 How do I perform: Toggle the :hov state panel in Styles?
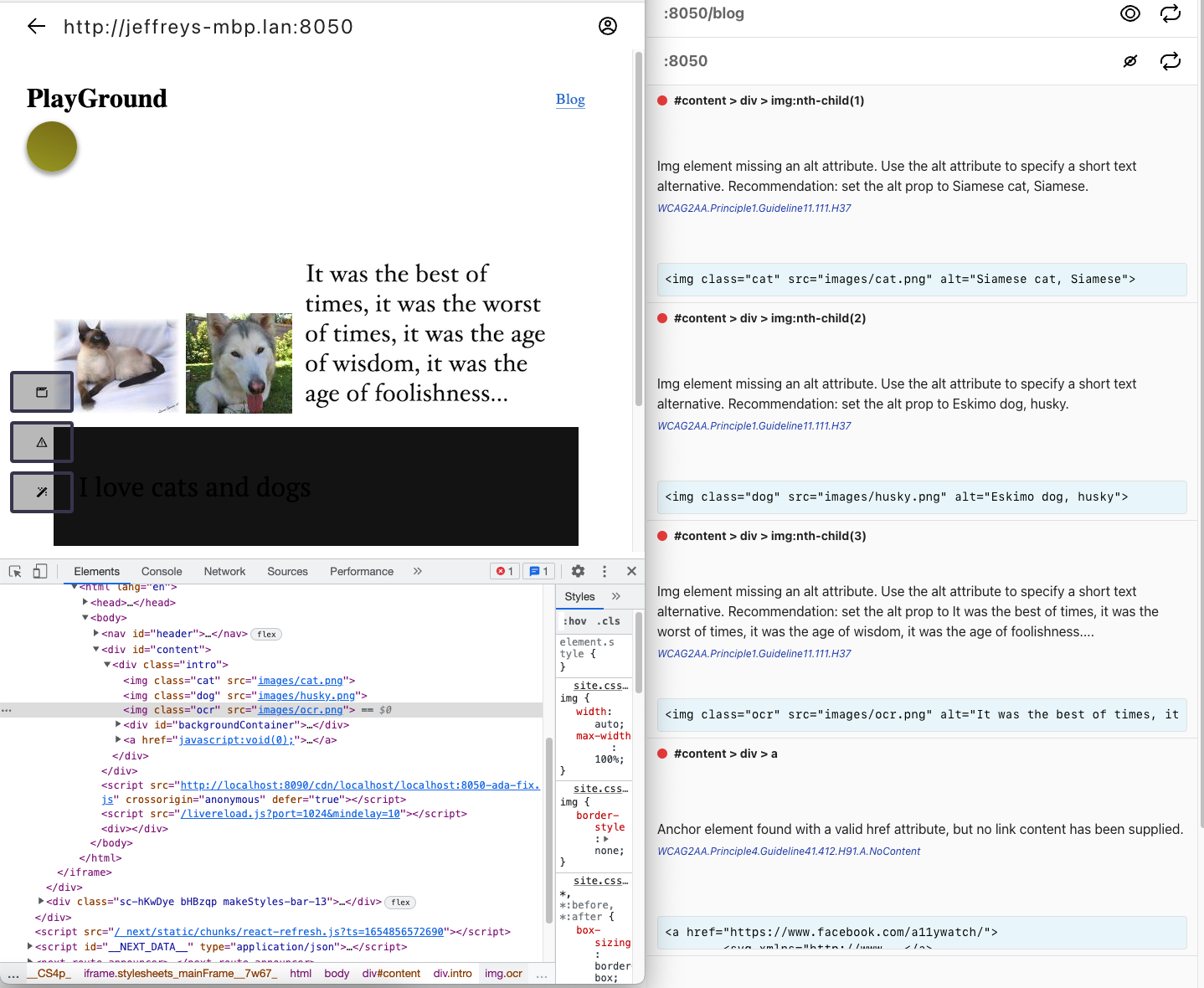pyautogui.click(x=576, y=620)
